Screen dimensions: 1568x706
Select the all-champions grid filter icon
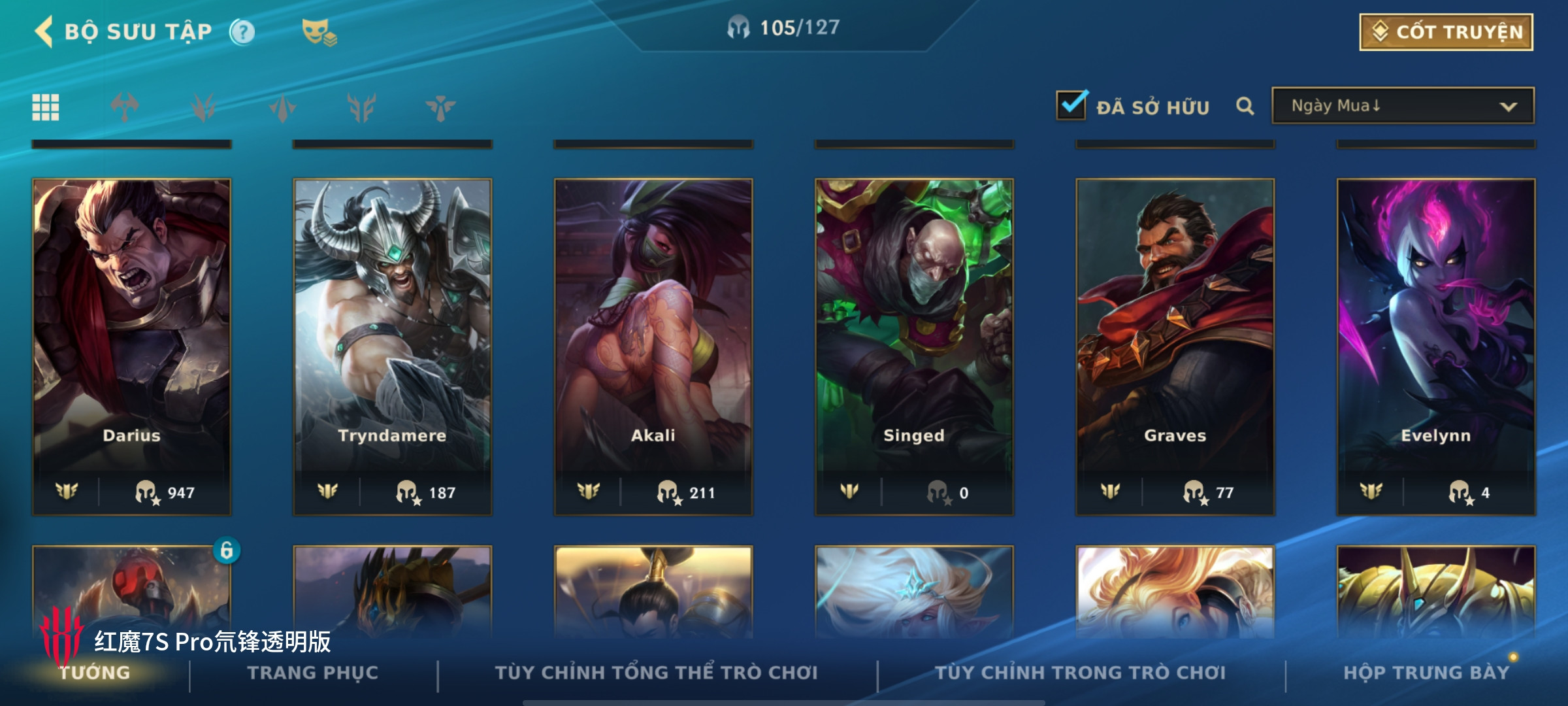(46, 107)
